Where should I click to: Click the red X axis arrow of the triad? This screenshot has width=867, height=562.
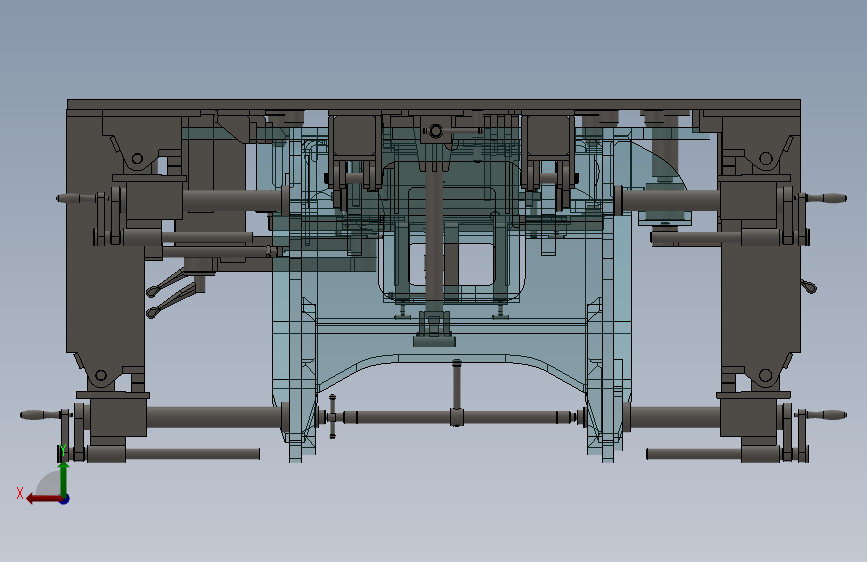(44, 499)
